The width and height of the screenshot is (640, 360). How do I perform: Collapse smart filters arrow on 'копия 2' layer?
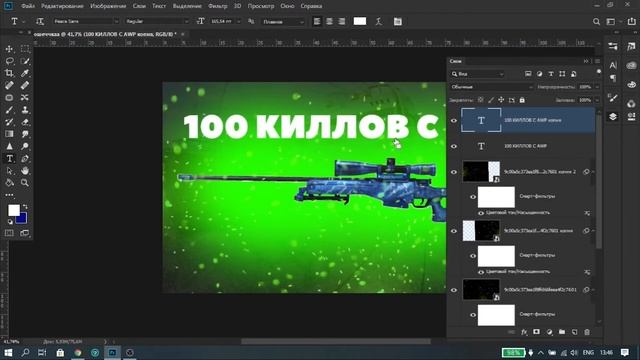(x=593, y=172)
